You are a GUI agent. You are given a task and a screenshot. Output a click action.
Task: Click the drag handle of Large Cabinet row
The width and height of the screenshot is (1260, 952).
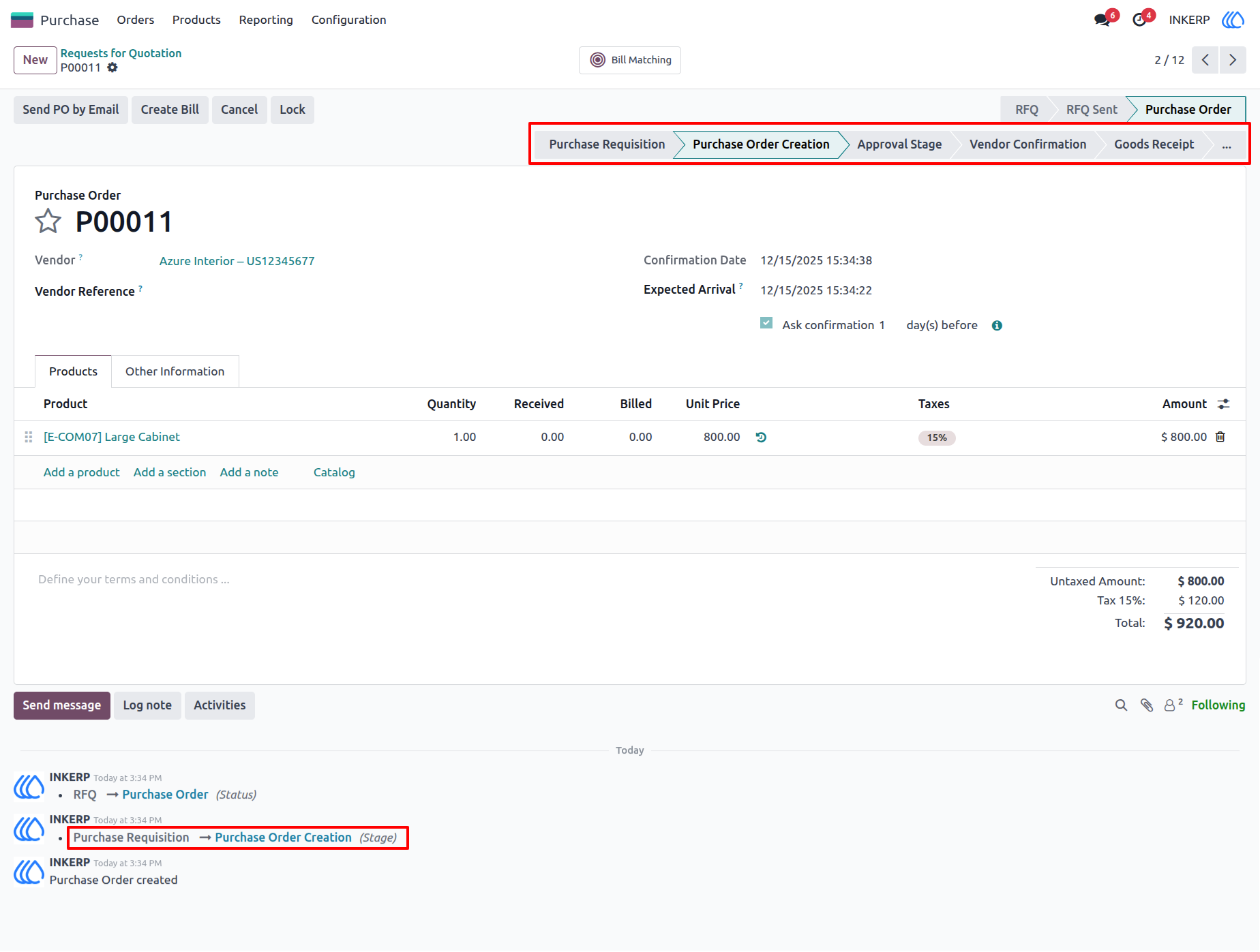tap(29, 437)
